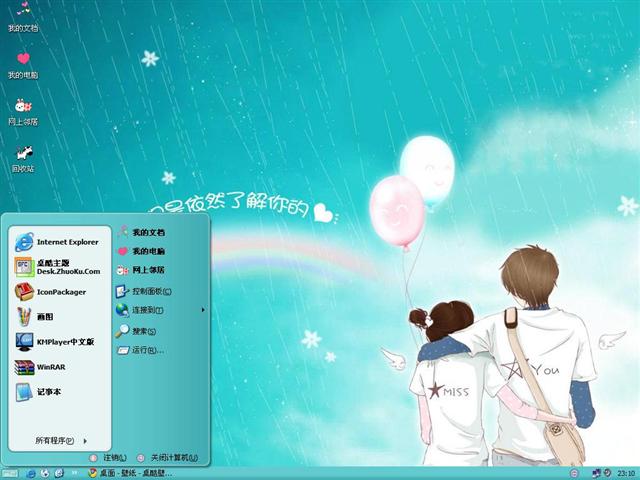Open network connection tray icon
The height and width of the screenshot is (480, 640).
(x=596, y=473)
